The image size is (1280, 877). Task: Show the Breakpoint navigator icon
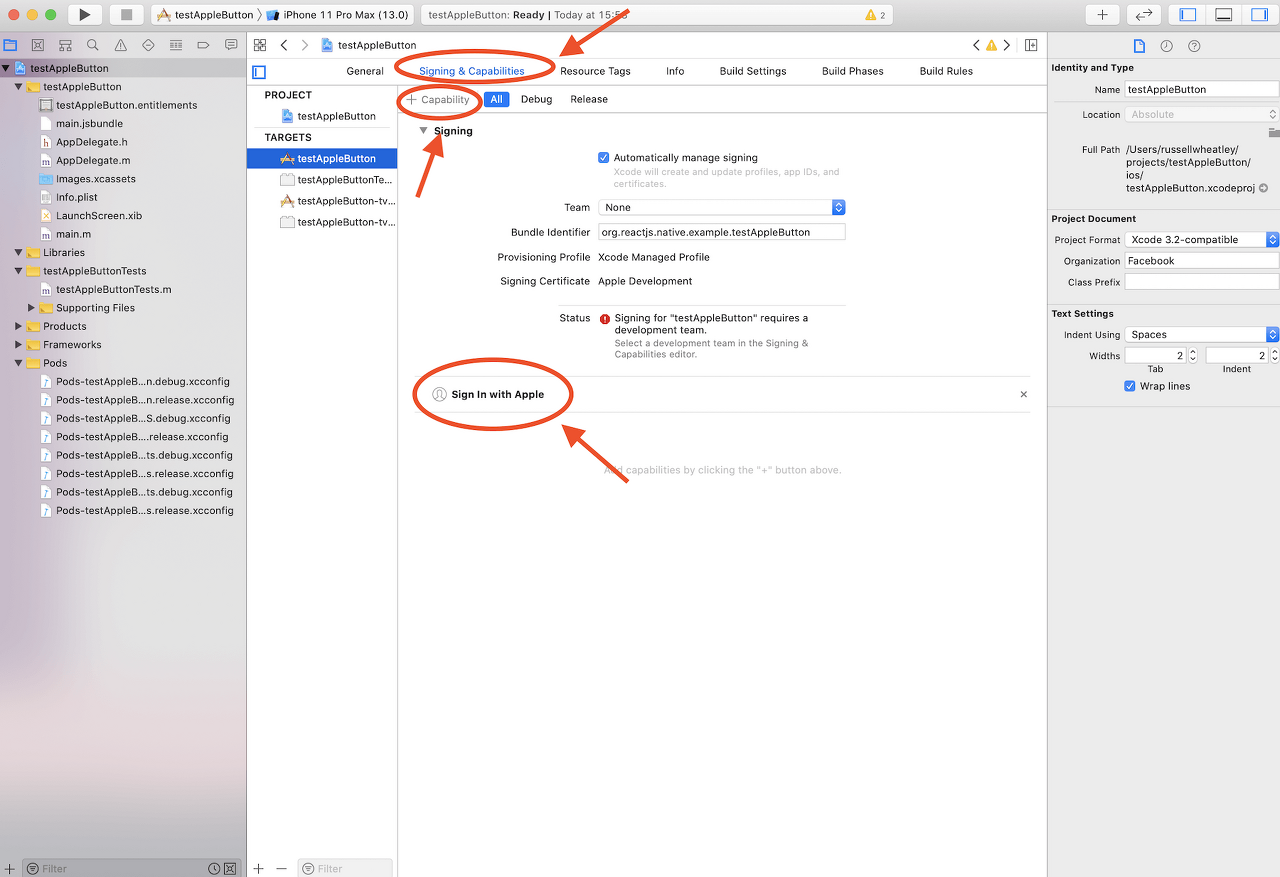pos(204,45)
